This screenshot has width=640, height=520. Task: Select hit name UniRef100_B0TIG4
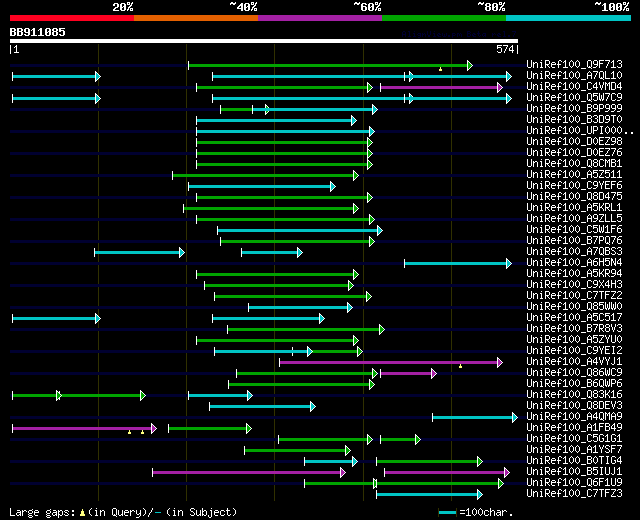coord(574,461)
